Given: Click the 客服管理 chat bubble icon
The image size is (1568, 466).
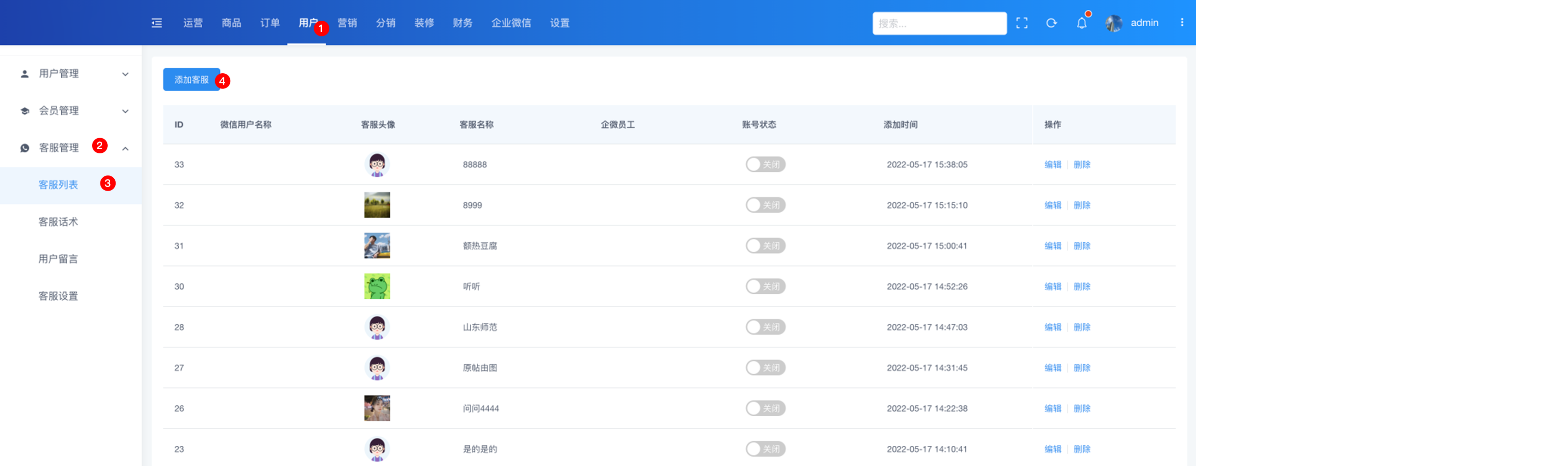Looking at the screenshot, I should tap(25, 148).
